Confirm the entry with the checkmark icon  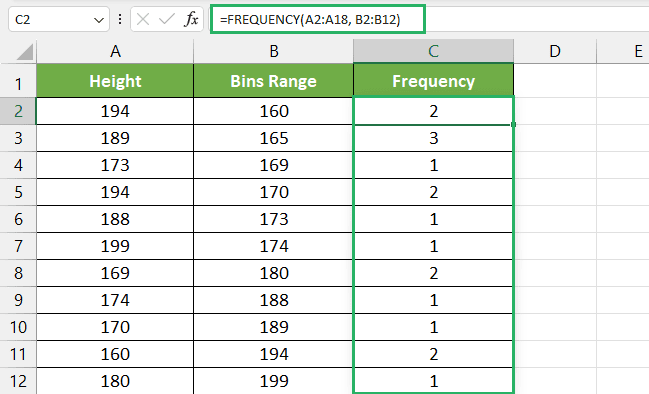tap(167, 19)
